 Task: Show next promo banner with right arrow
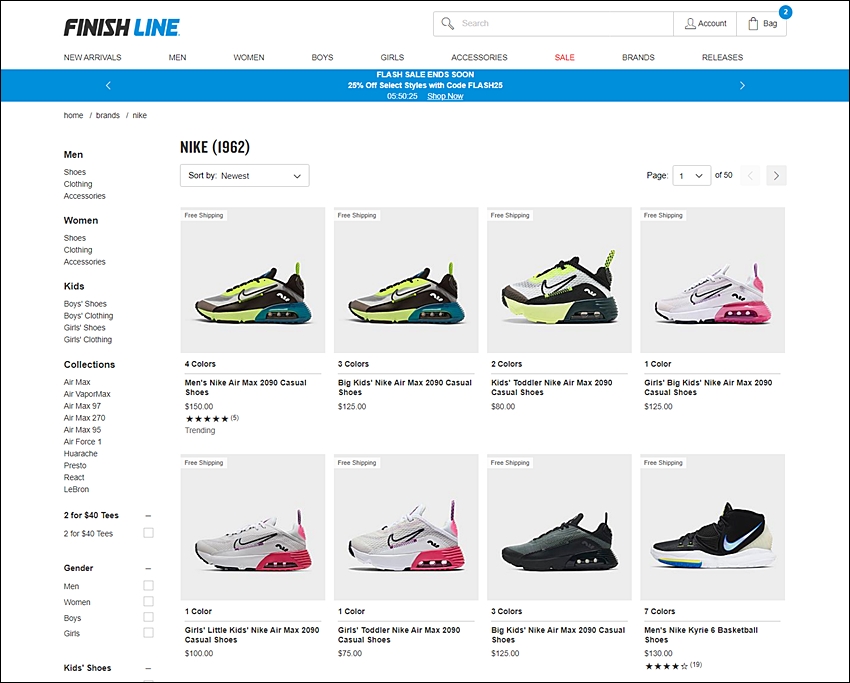pyautogui.click(x=742, y=85)
